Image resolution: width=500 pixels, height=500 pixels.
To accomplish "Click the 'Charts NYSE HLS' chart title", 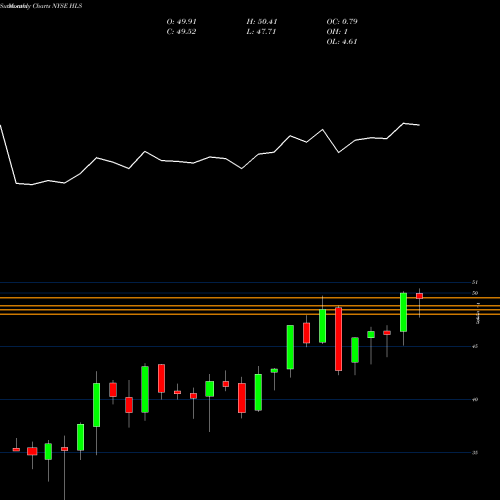I will pos(57,6).
